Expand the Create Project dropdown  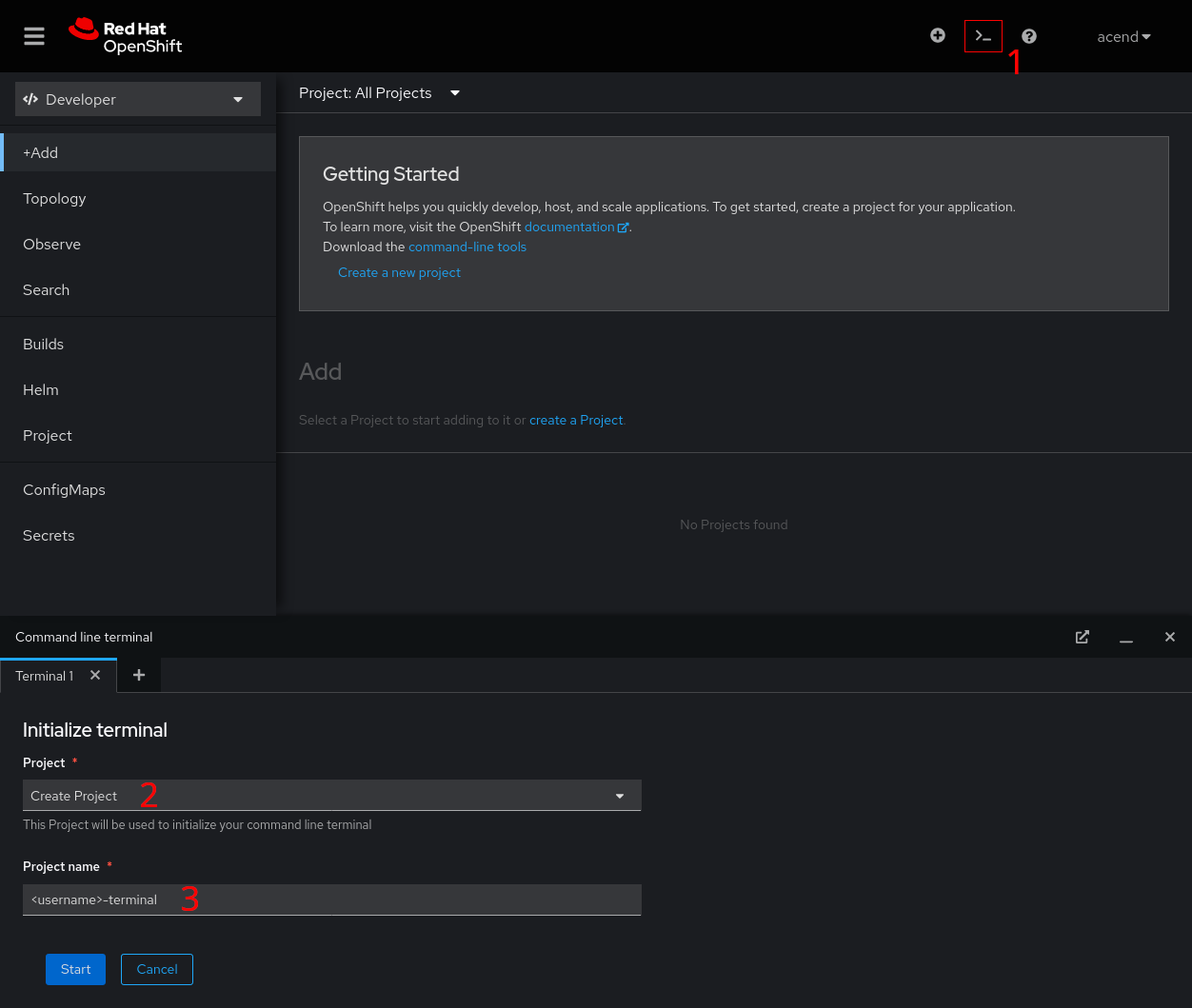331,795
